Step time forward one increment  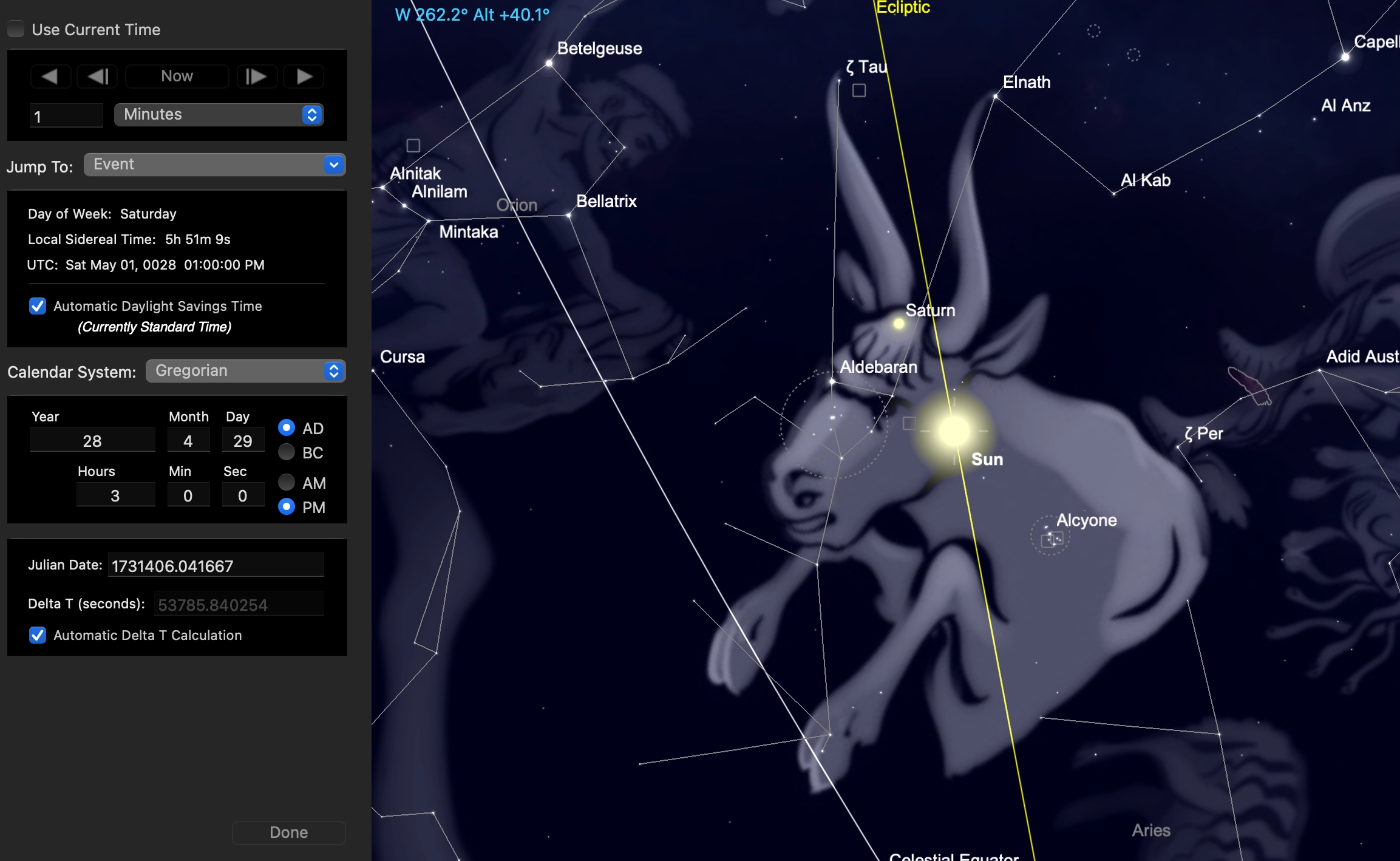[x=256, y=77]
